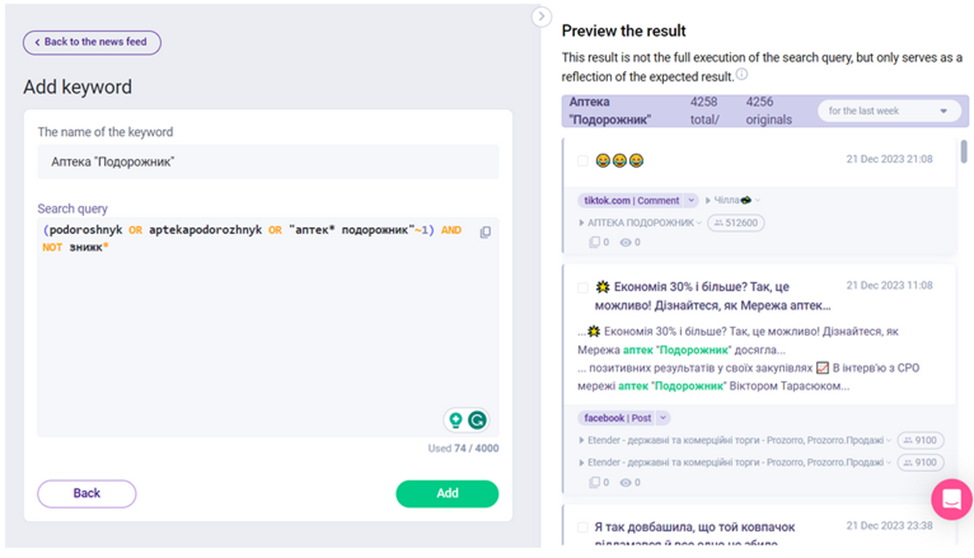
Task: Click the copy icon under TikTok comment
Action: tap(594, 242)
